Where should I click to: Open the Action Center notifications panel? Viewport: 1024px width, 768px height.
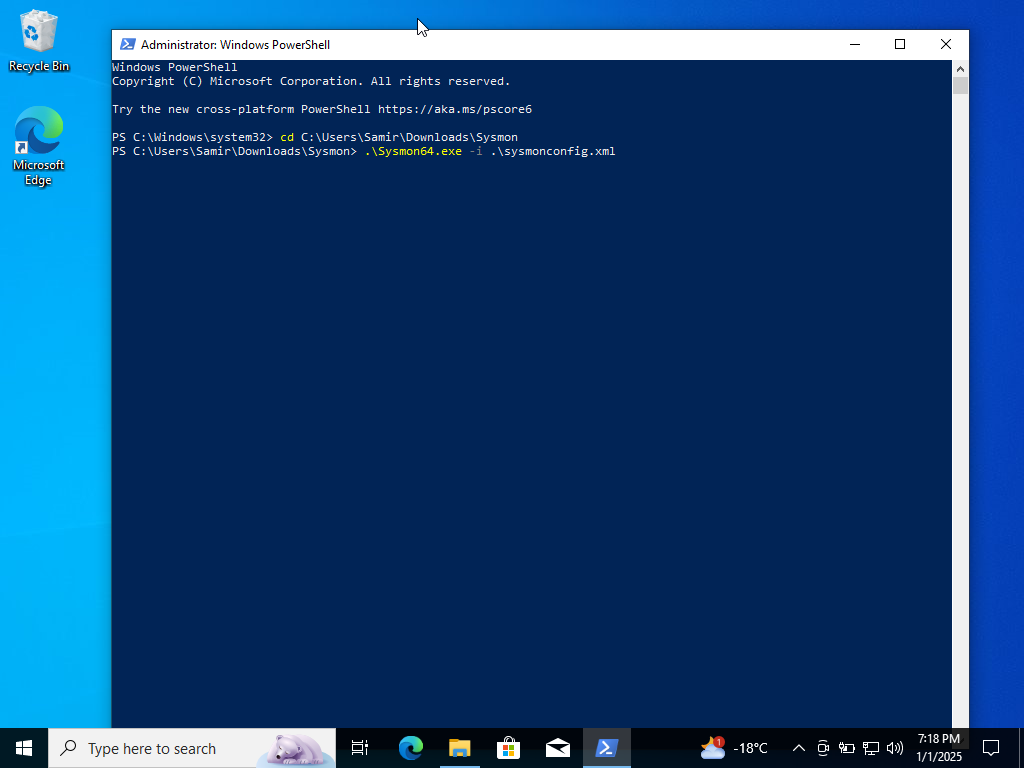[x=990, y=747]
